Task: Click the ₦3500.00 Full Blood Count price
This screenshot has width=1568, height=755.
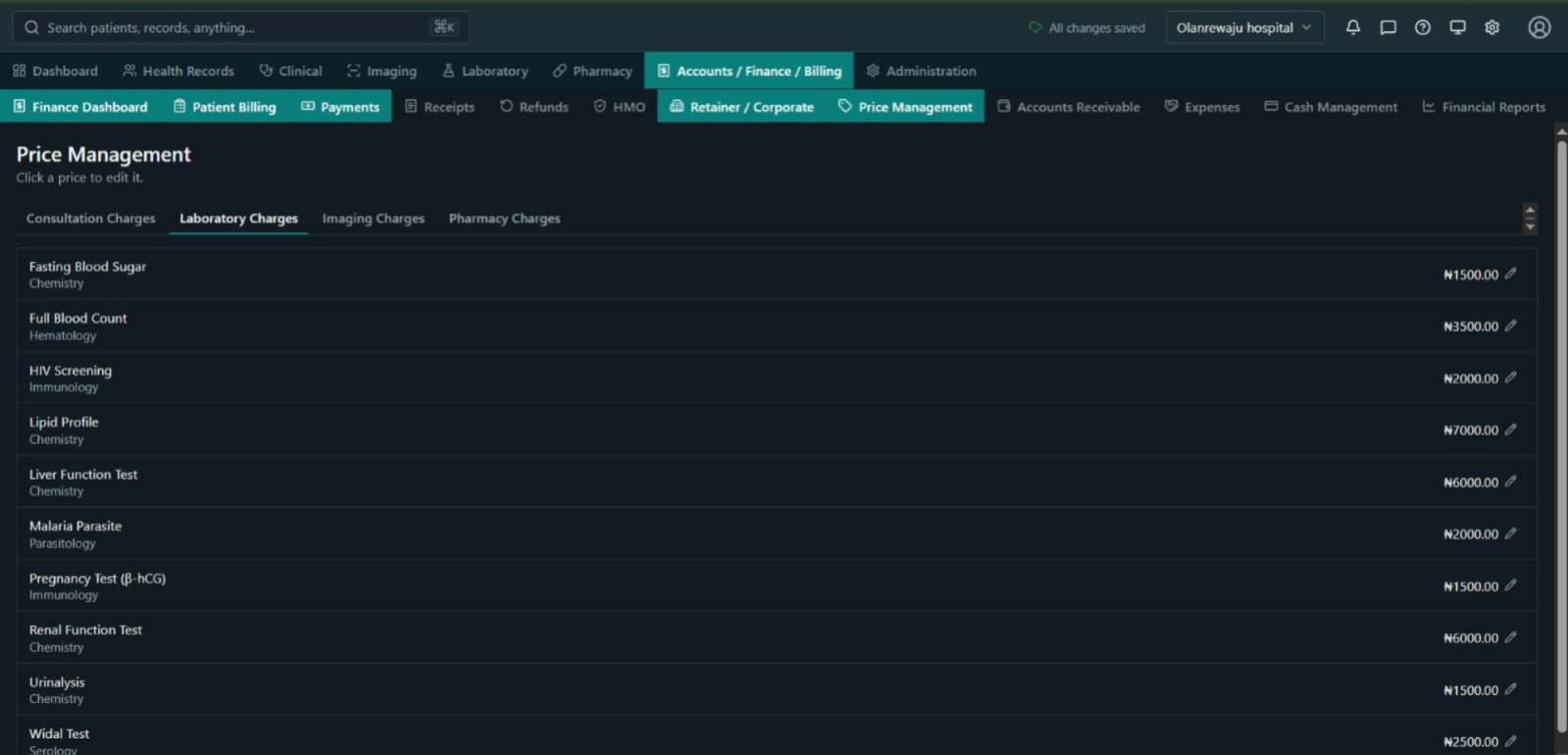Action: pyautogui.click(x=1471, y=327)
